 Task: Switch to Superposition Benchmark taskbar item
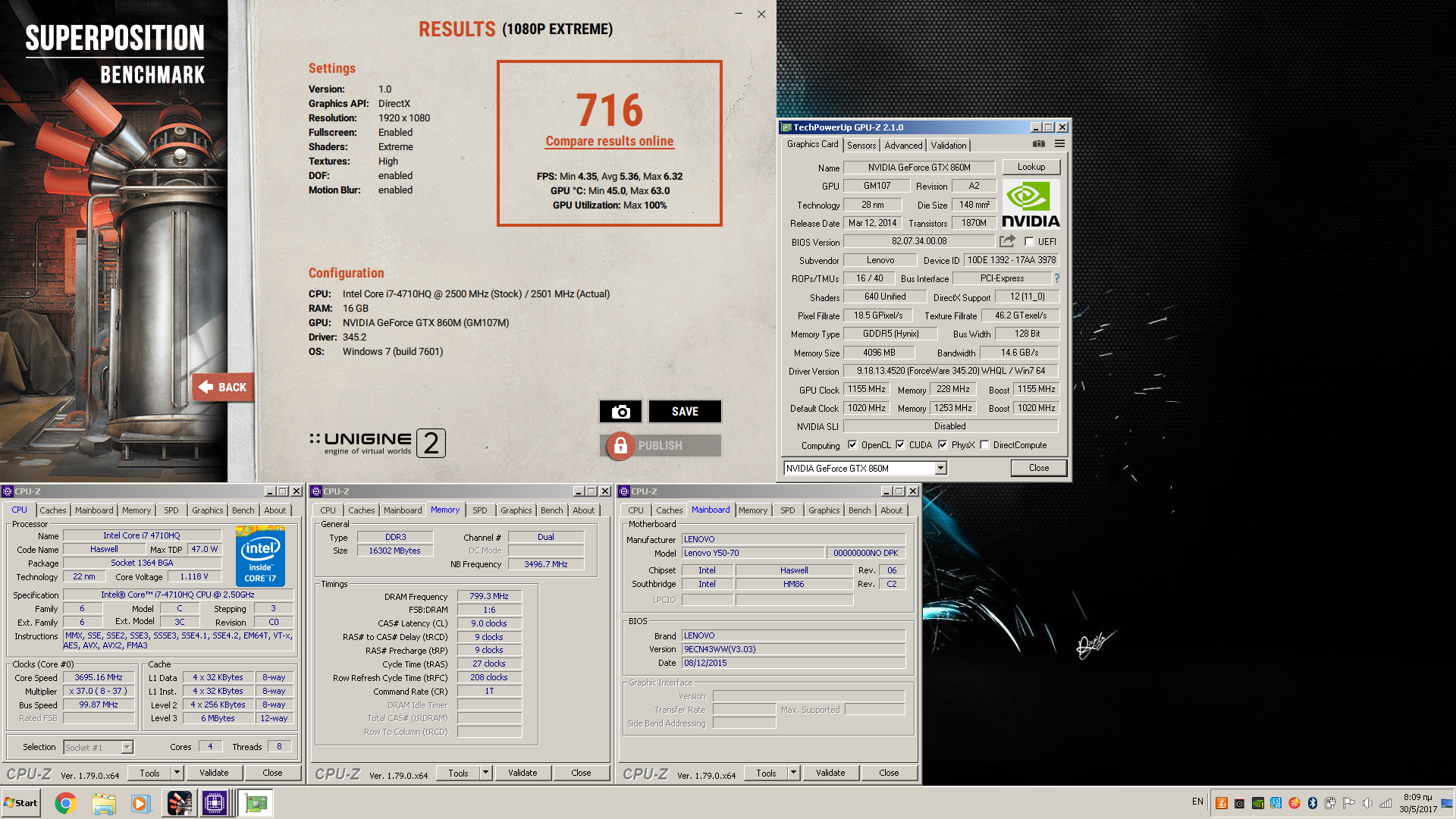pyautogui.click(x=180, y=803)
